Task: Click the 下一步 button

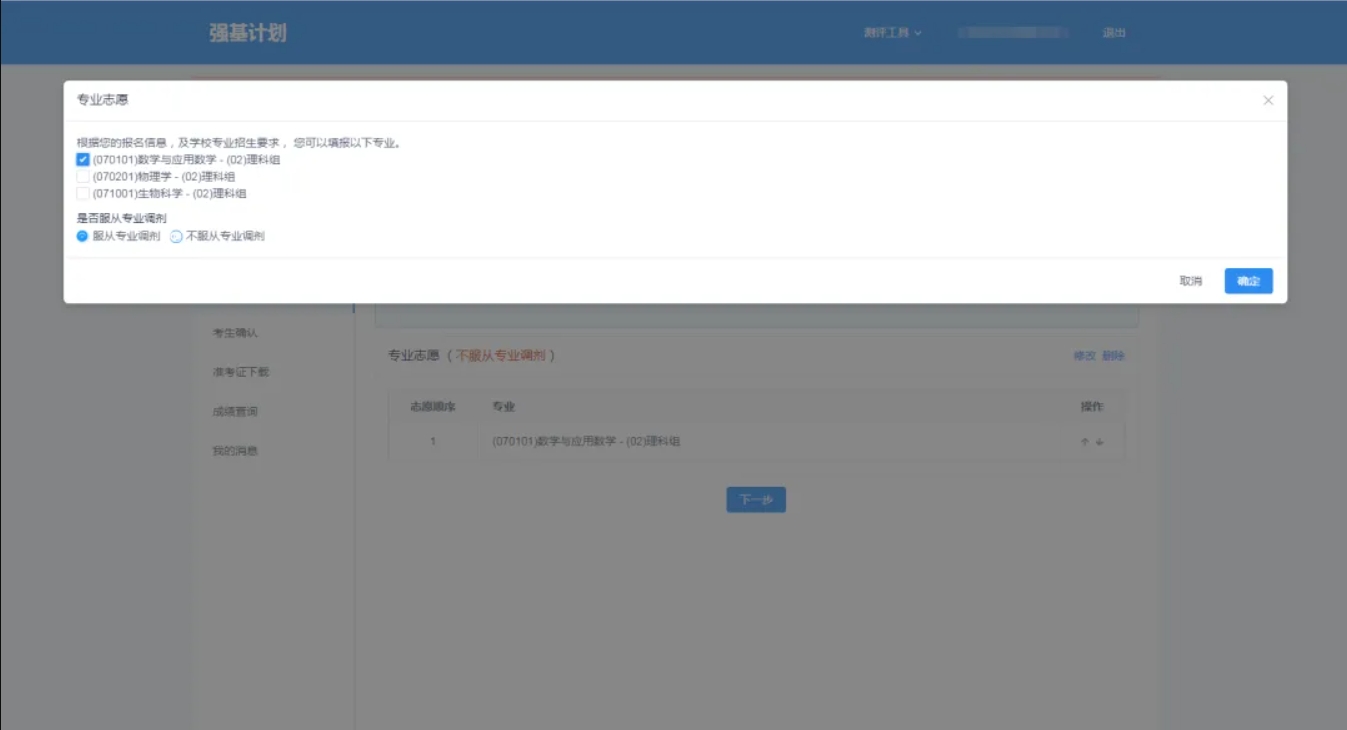Action: point(756,500)
